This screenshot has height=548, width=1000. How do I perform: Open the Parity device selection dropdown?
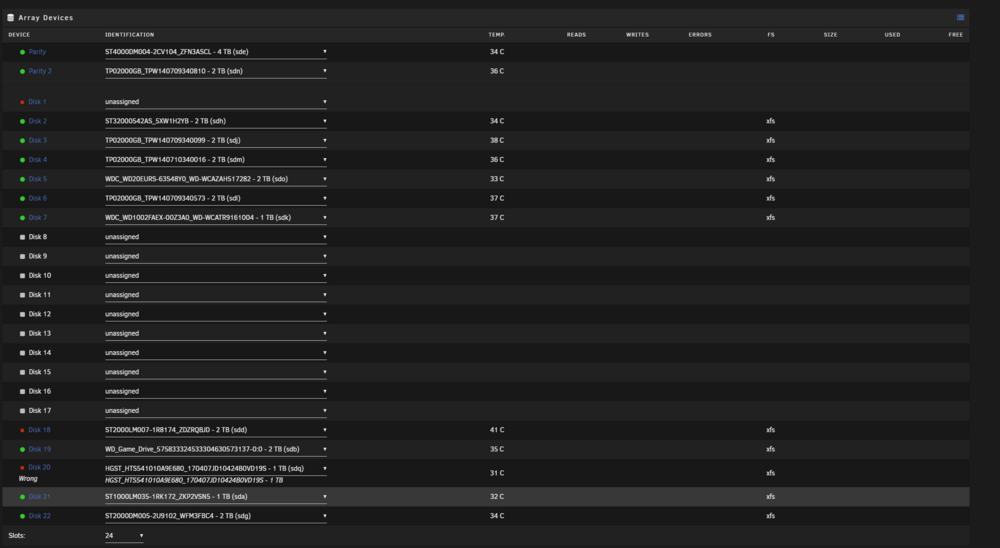tap(216, 52)
